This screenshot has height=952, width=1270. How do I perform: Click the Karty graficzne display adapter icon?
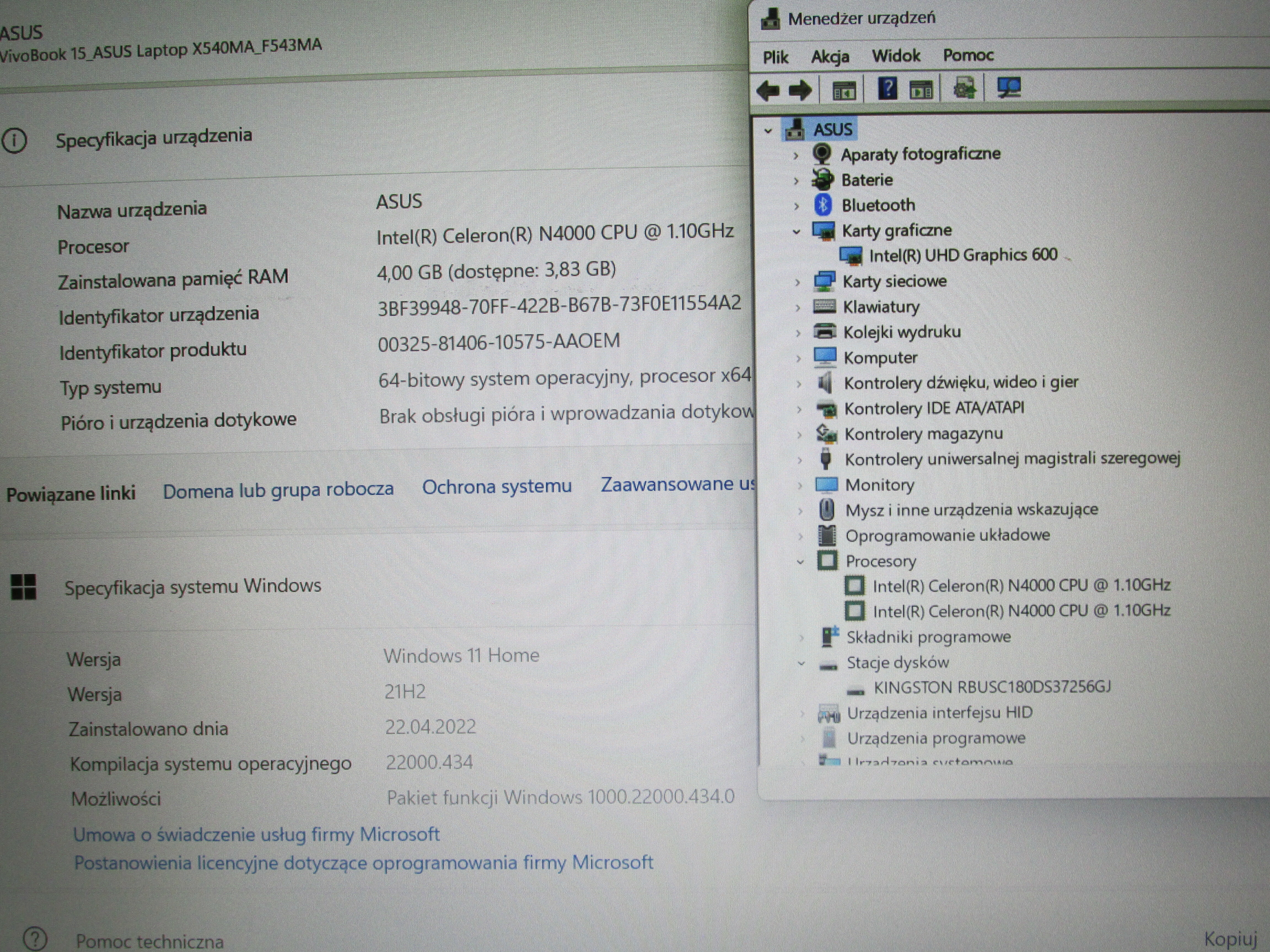[x=823, y=231]
